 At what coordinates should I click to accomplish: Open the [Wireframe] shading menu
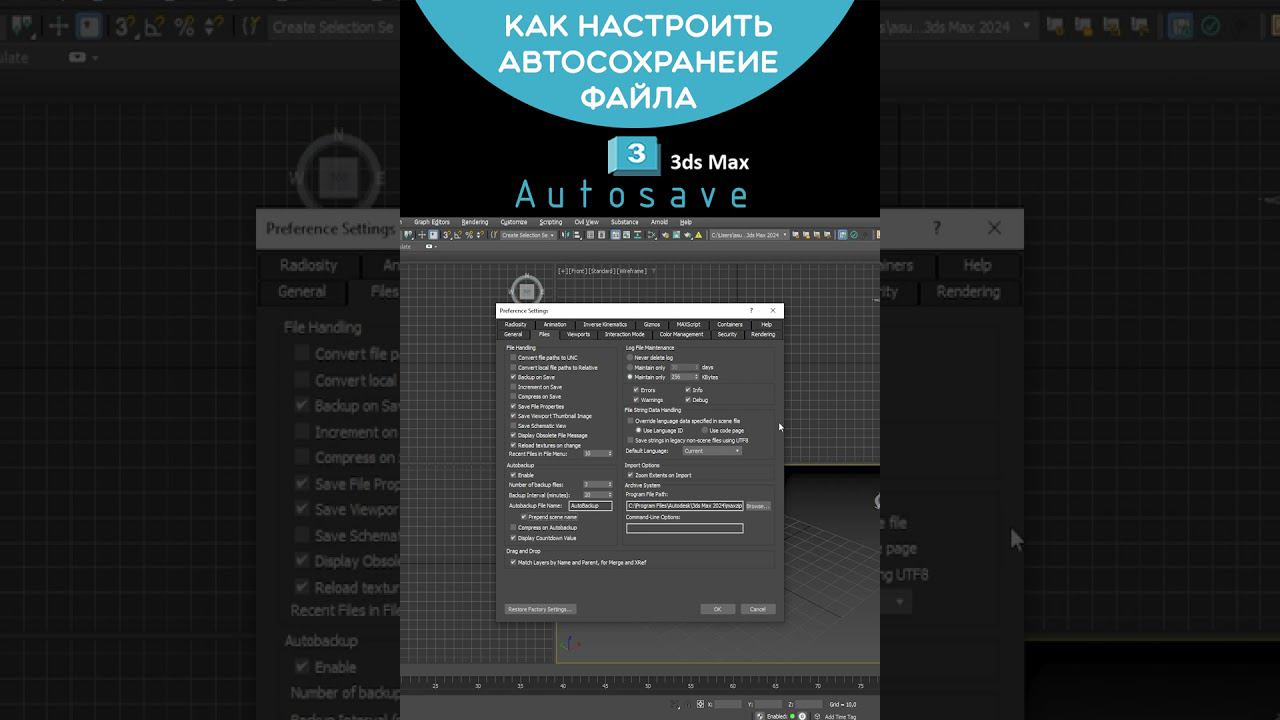pos(631,271)
